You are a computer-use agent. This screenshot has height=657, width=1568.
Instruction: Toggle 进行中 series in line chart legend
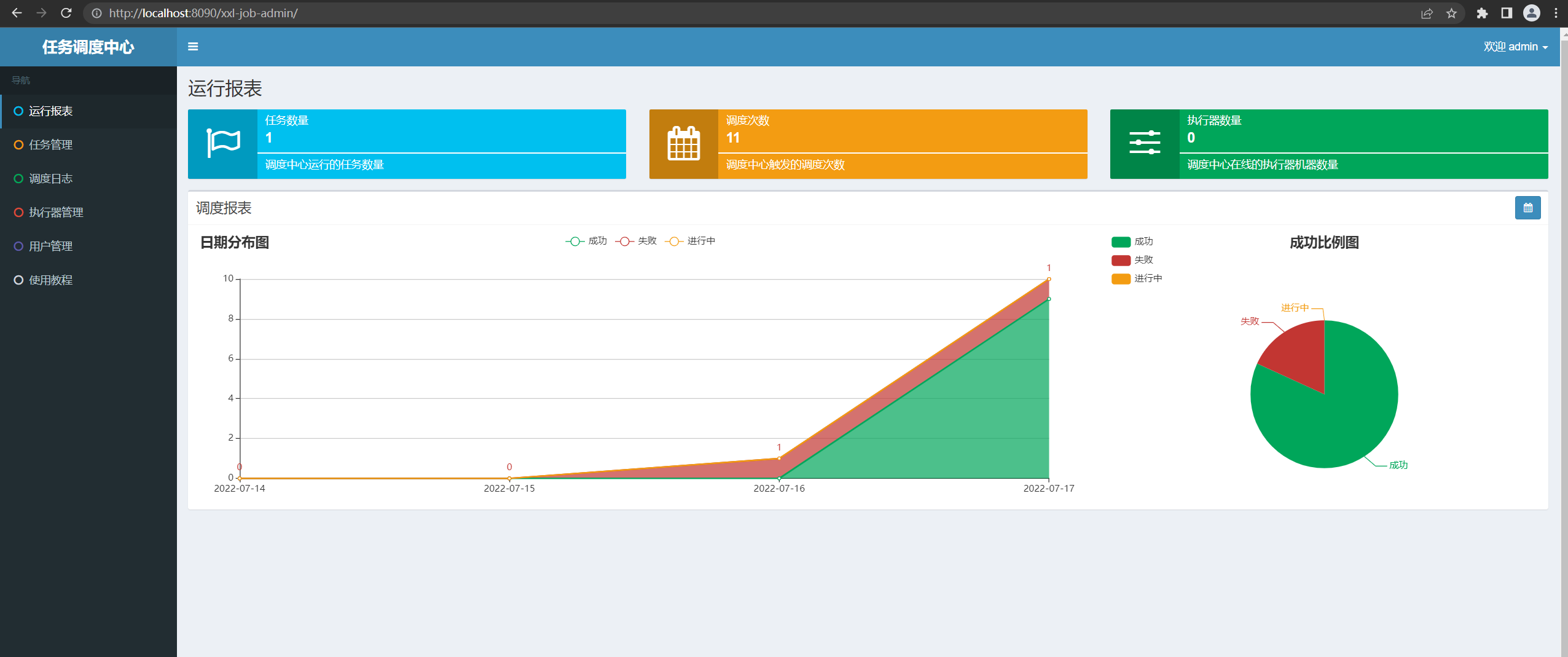[690, 242]
